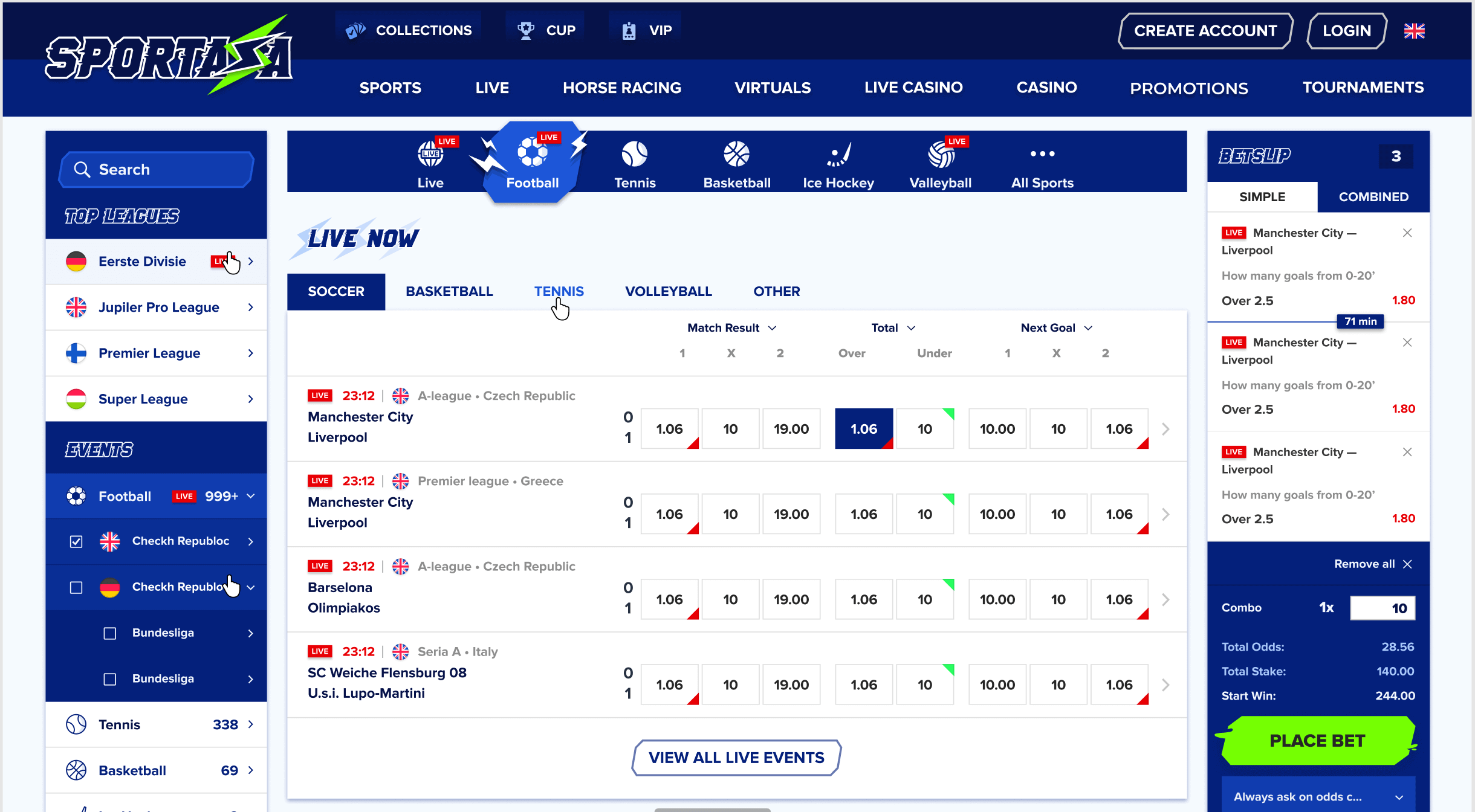The image size is (1475, 812).
Task: Expand more markets for Seria A Italy match
Action: [x=1166, y=685]
